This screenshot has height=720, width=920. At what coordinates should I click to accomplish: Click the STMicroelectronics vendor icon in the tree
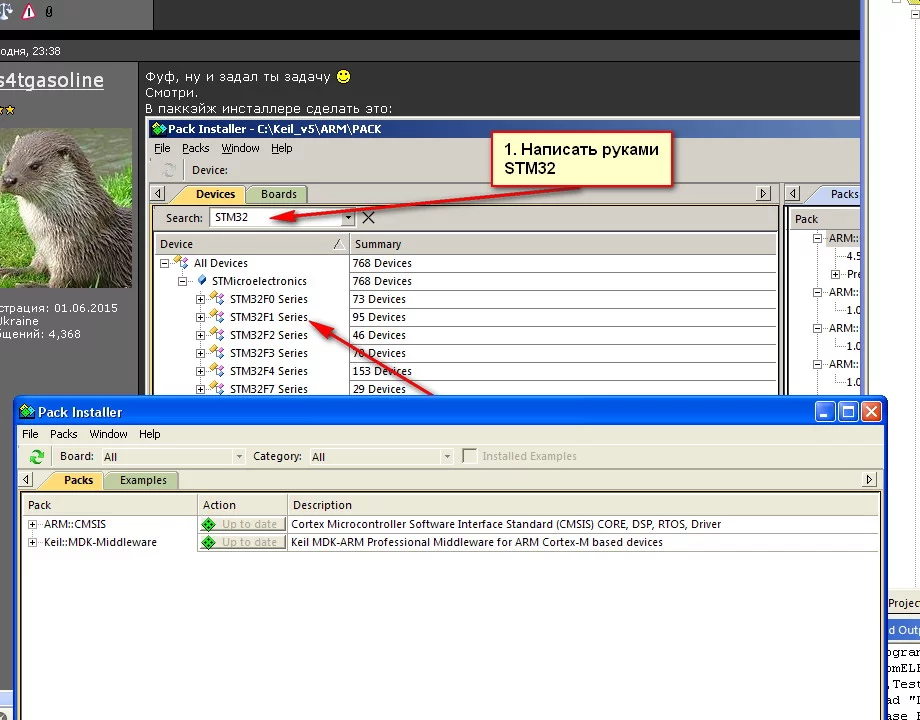(201, 281)
